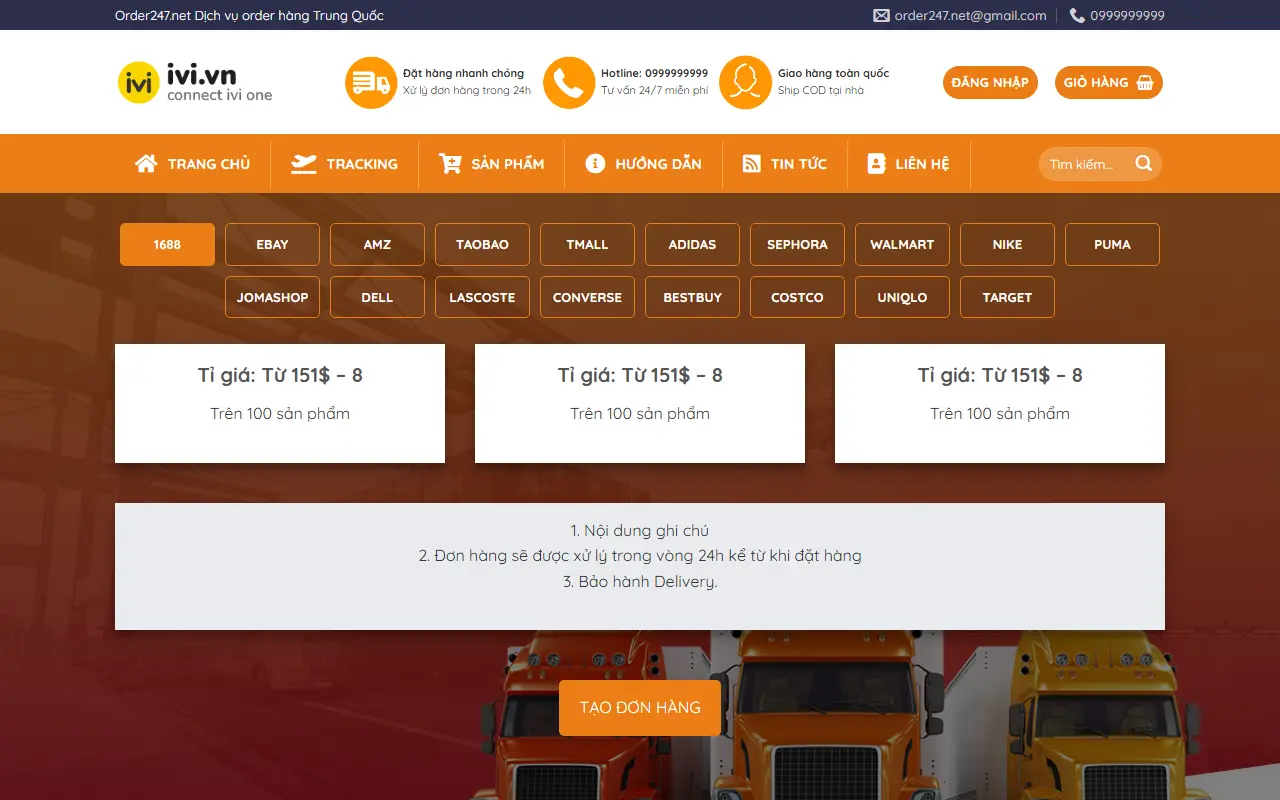Select the BESTBUY store tab

(692, 297)
